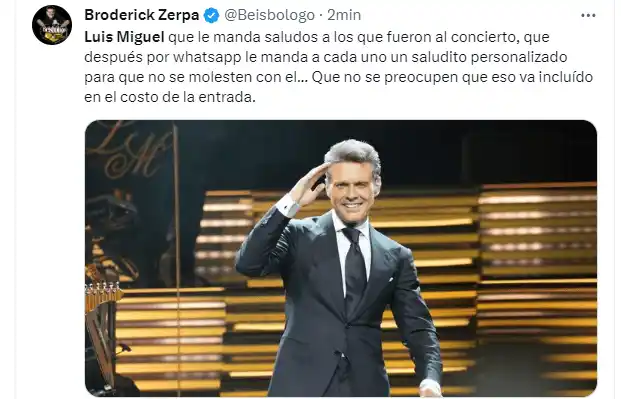Click the LM monogram in the photo
The height and width of the screenshot is (399, 621).
coord(131,151)
